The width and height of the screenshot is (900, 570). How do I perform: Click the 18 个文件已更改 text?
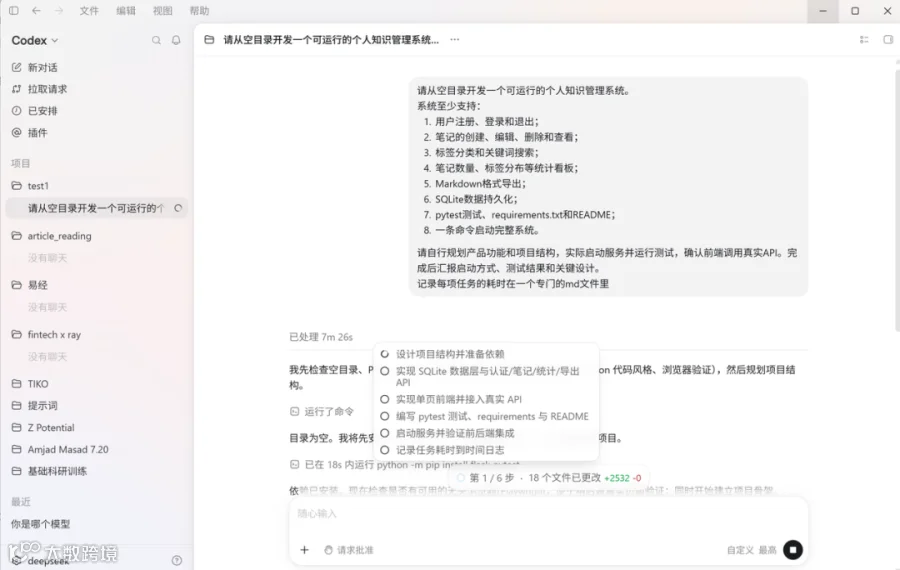(564, 478)
